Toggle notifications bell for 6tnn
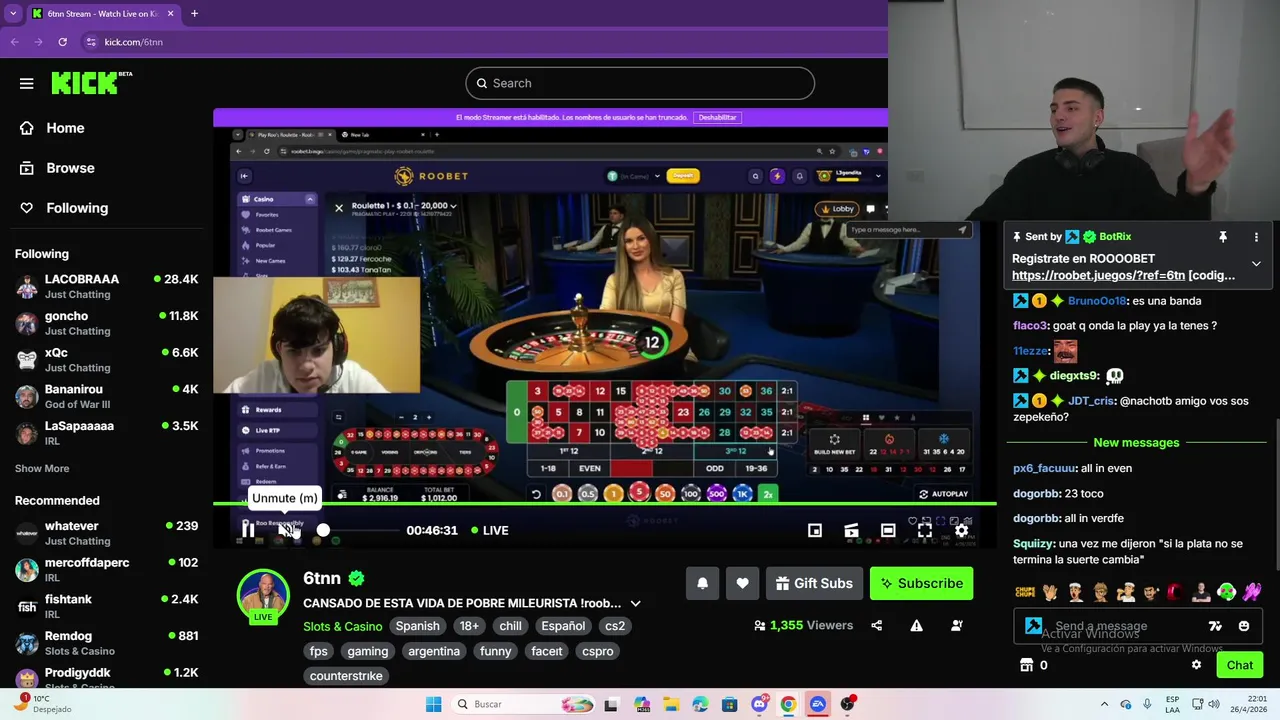The width and height of the screenshot is (1280, 720). pyautogui.click(x=703, y=584)
